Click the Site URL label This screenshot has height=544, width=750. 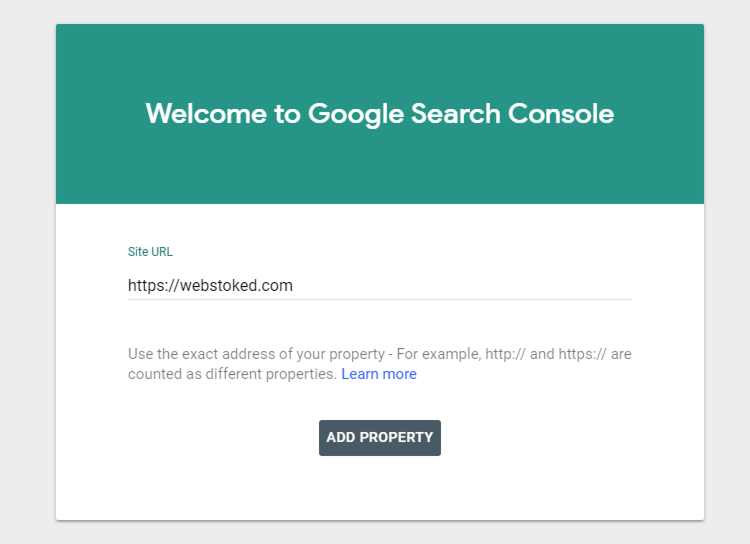tap(150, 252)
